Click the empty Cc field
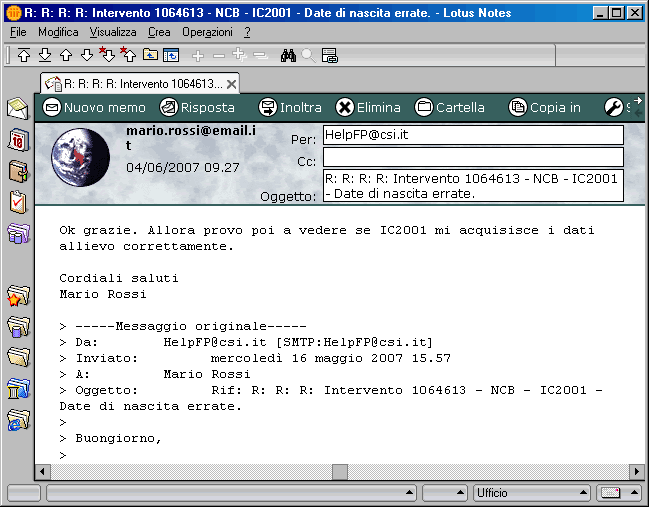The width and height of the screenshot is (649, 507). tap(473, 157)
